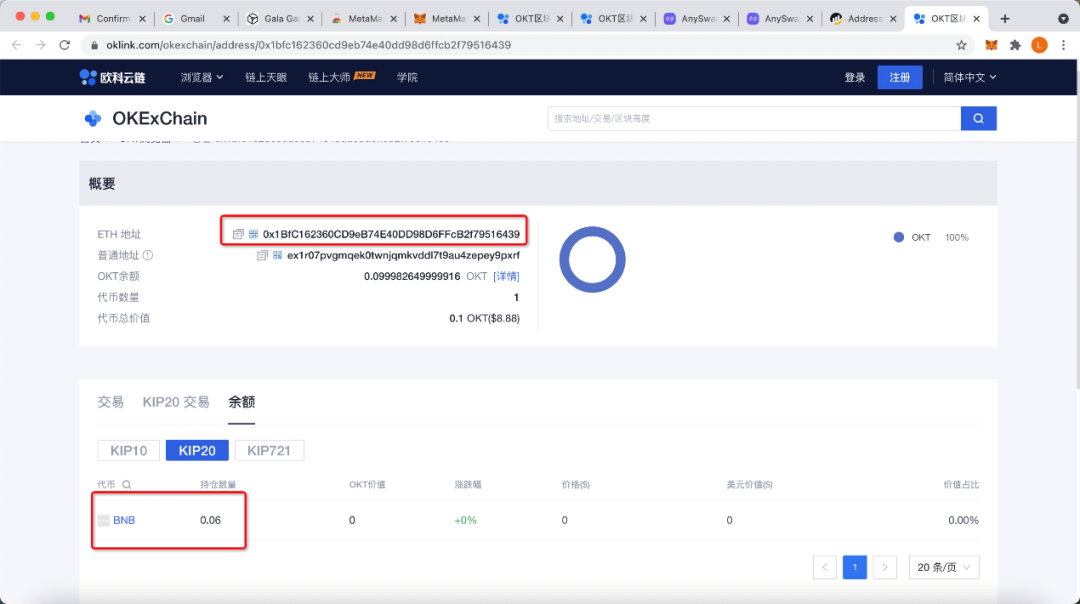The image size is (1080, 604).
Task: Click the OKT legend blue dot
Action: pos(898,237)
